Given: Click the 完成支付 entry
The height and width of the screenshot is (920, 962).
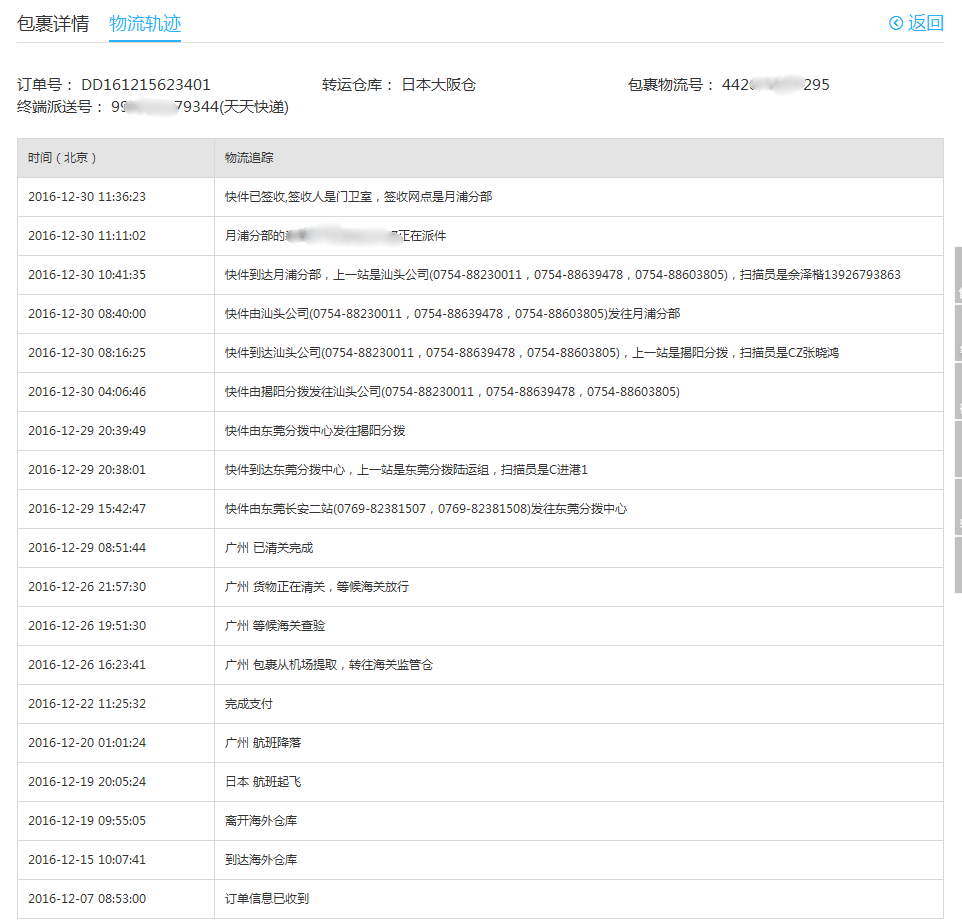Looking at the screenshot, I should pyautogui.click(x=248, y=704).
